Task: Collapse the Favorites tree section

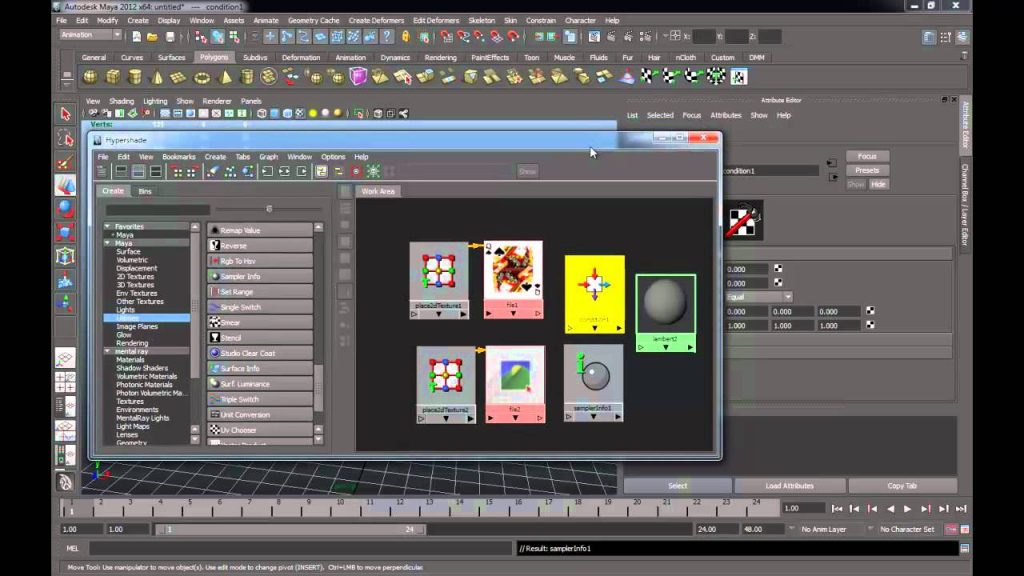Action: coord(108,226)
